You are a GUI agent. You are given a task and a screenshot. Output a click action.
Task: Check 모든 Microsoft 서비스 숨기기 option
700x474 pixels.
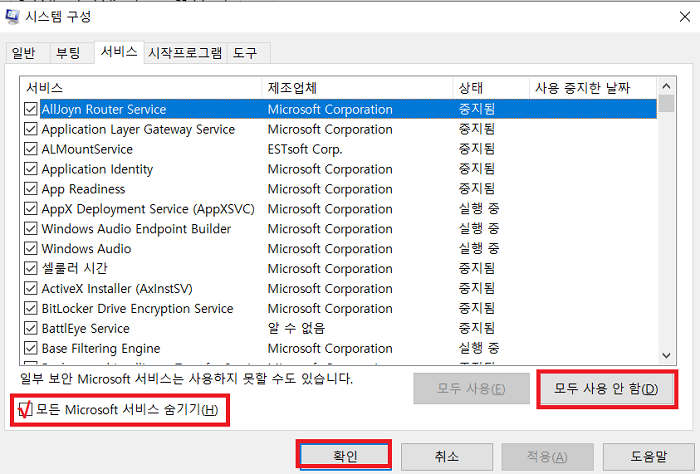tap(25, 409)
